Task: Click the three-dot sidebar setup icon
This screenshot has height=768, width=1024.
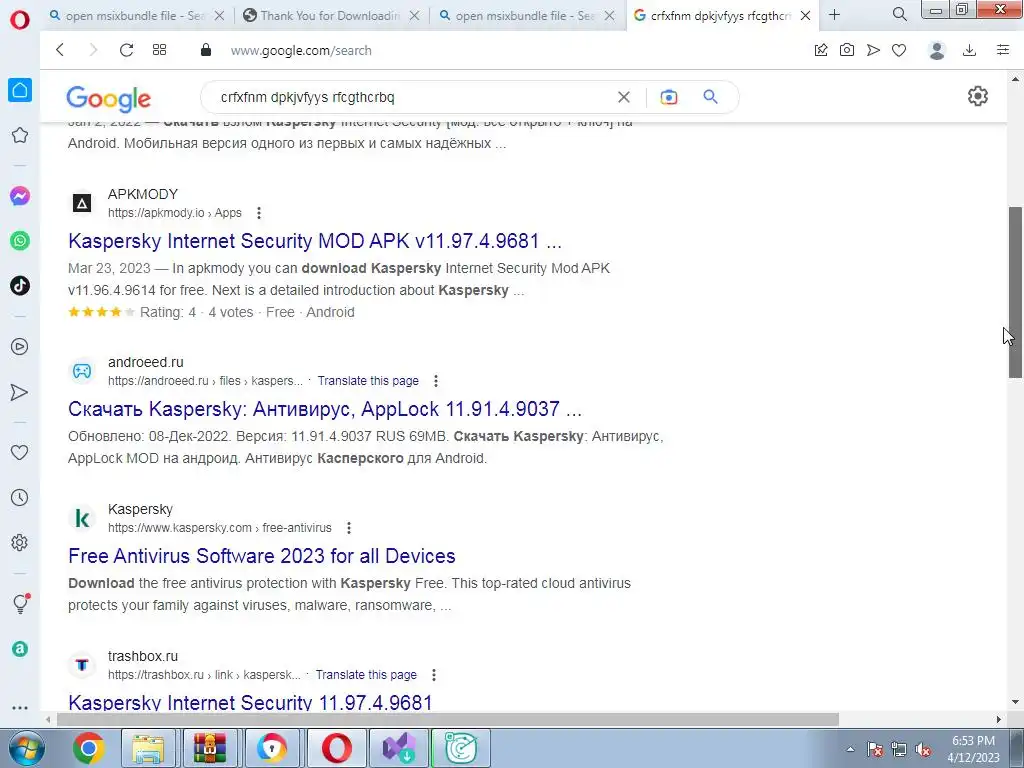Action: click(x=20, y=707)
